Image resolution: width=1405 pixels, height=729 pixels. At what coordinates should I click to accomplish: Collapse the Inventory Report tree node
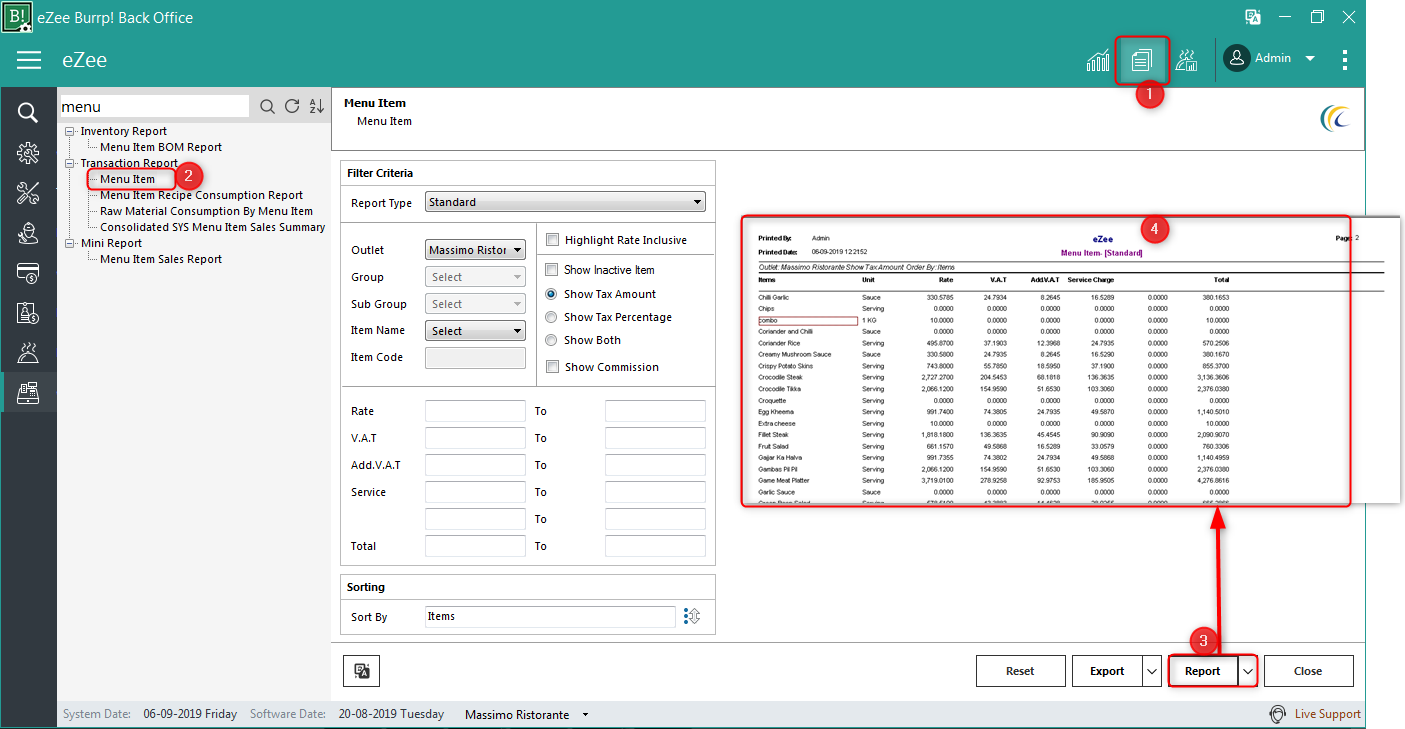[69, 131]
